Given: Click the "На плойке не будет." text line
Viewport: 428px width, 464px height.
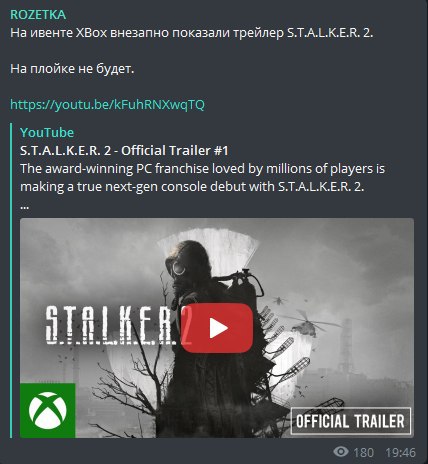Looking at the screenshot, I should pyautogui.click(x=72, y=69).
